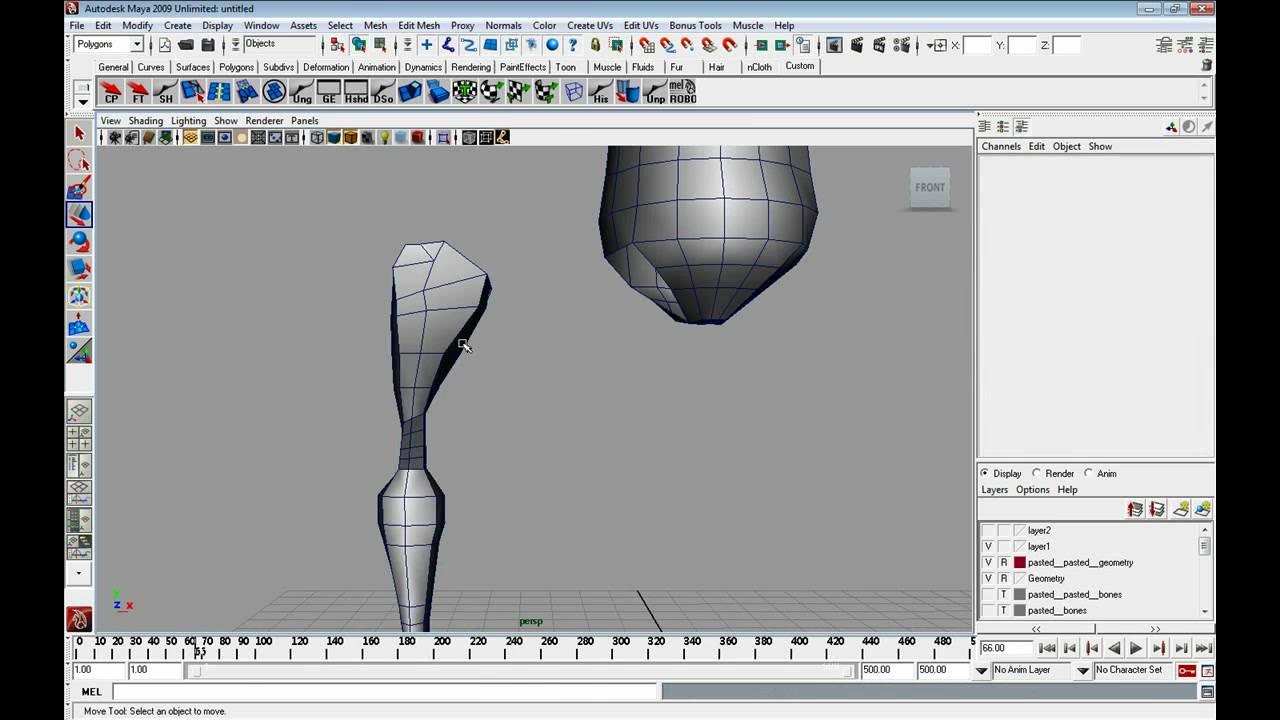Click the mel ROBO shelf icon

click(682, 93)
